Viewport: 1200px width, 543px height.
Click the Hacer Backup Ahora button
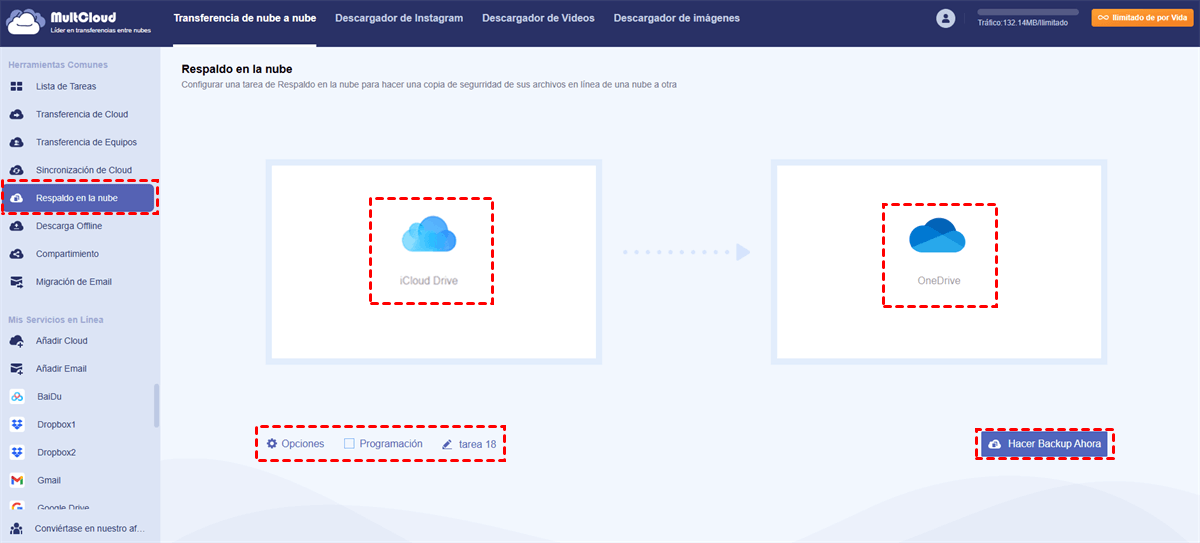click(x=1044, y=444)
